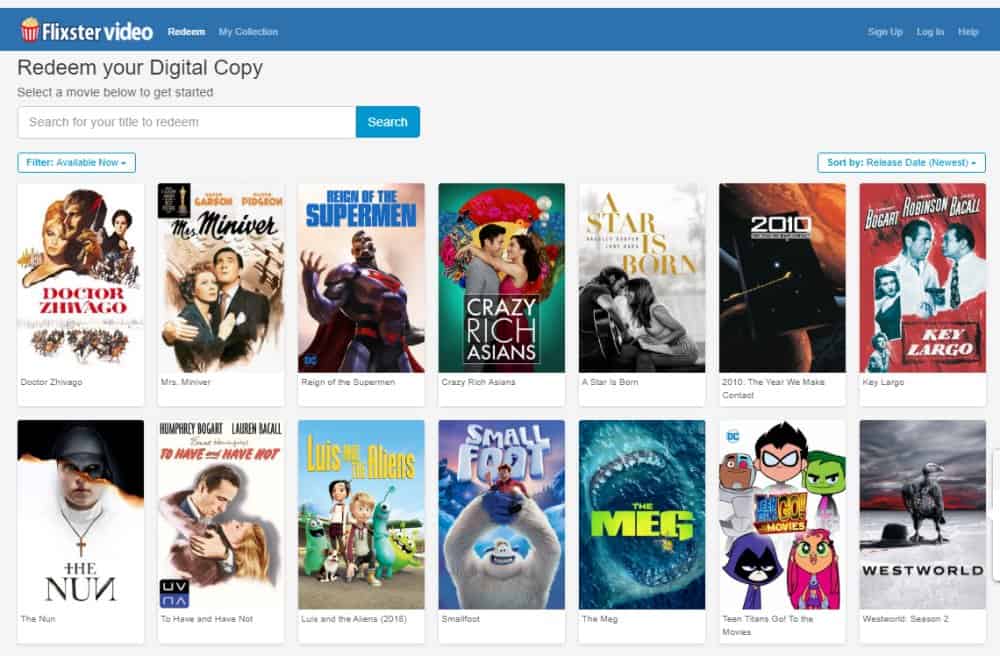
Task: Open My Collection
Action: tap(248, 32)
